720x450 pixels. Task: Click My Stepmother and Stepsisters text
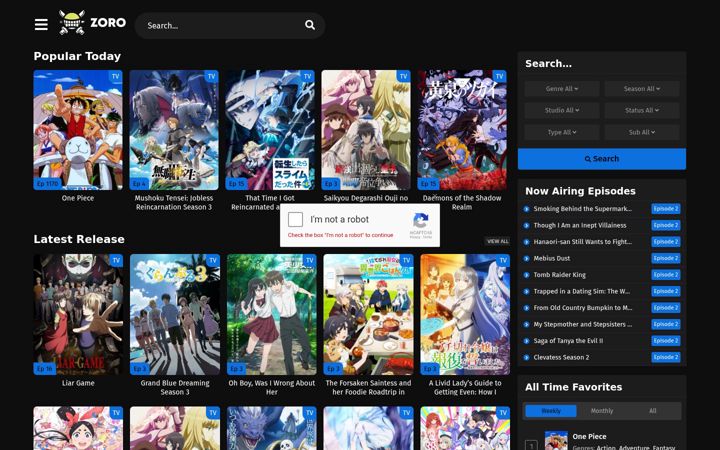[583, 324]
